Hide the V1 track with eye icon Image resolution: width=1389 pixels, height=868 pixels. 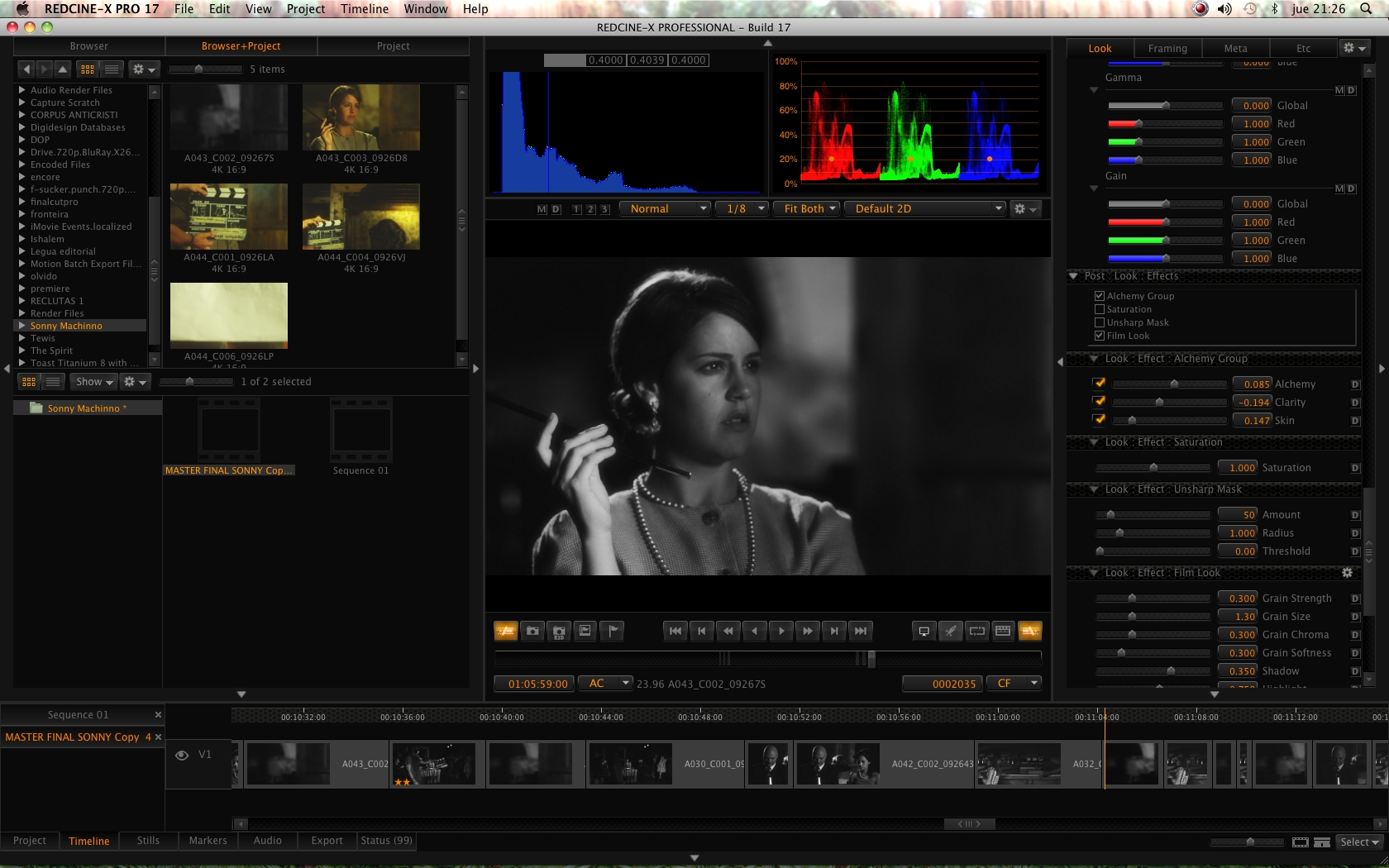[x=182, y=755]
